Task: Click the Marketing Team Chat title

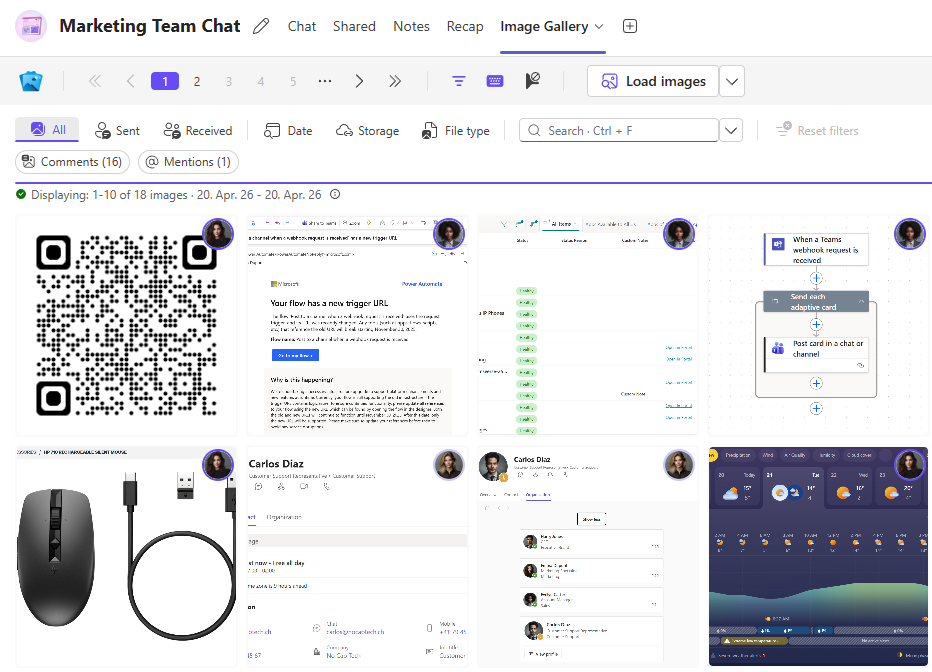Action: pyautogui.click(x=150, y=26)
